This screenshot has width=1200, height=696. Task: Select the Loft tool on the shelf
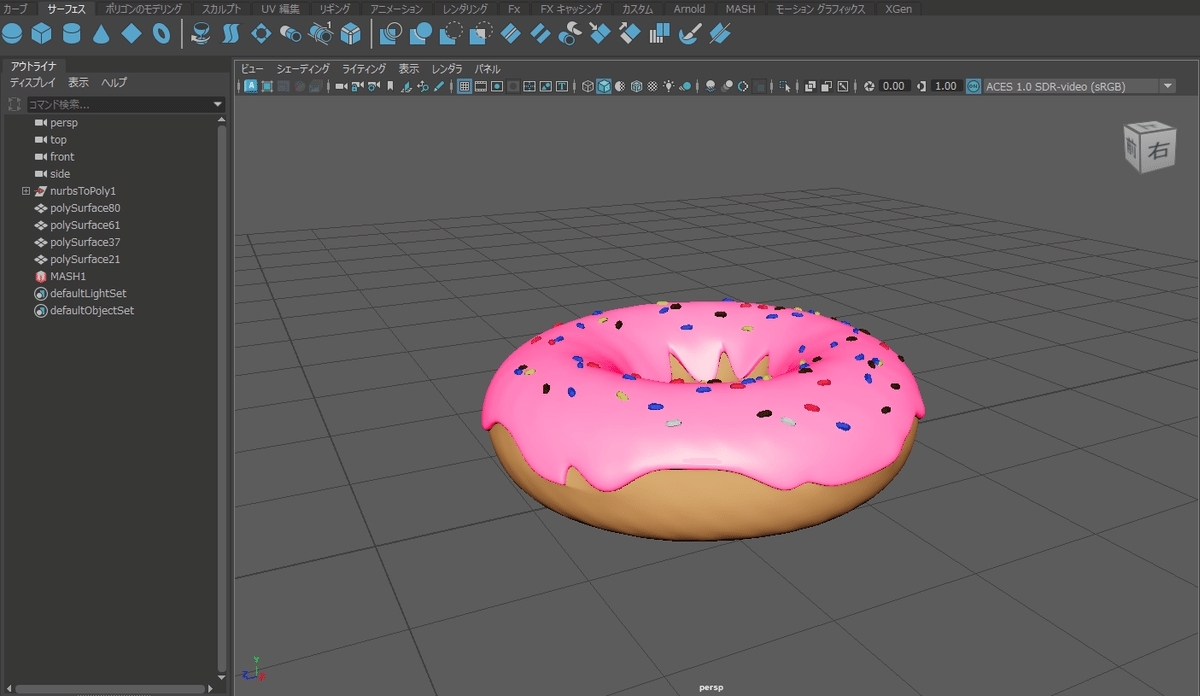[229, 33]
